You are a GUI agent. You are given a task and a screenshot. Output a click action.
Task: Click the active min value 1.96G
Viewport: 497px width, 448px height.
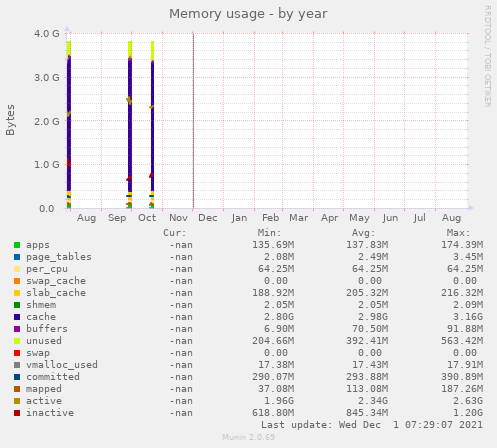279,401
